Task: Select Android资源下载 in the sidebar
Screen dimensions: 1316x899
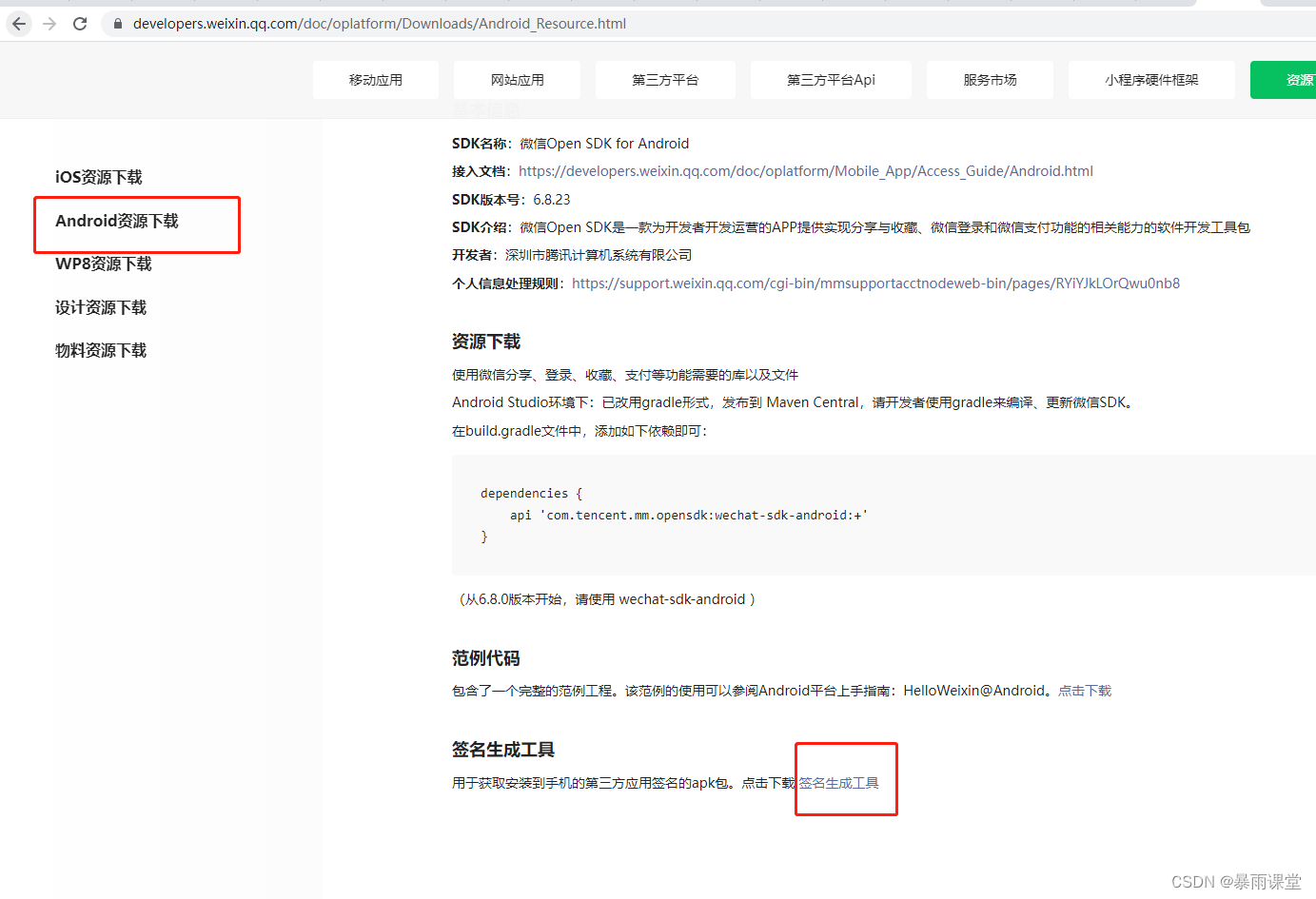Action: click(117, 221)
